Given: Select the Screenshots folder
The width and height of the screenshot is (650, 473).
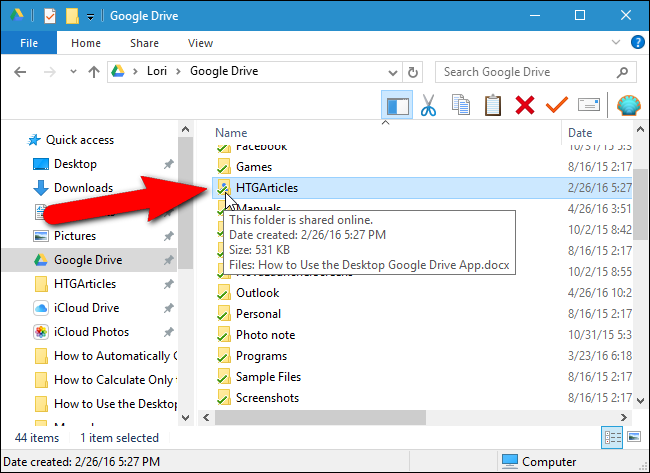Looking at the screenshot, I should pyautogui.click(x=267, y=398).
